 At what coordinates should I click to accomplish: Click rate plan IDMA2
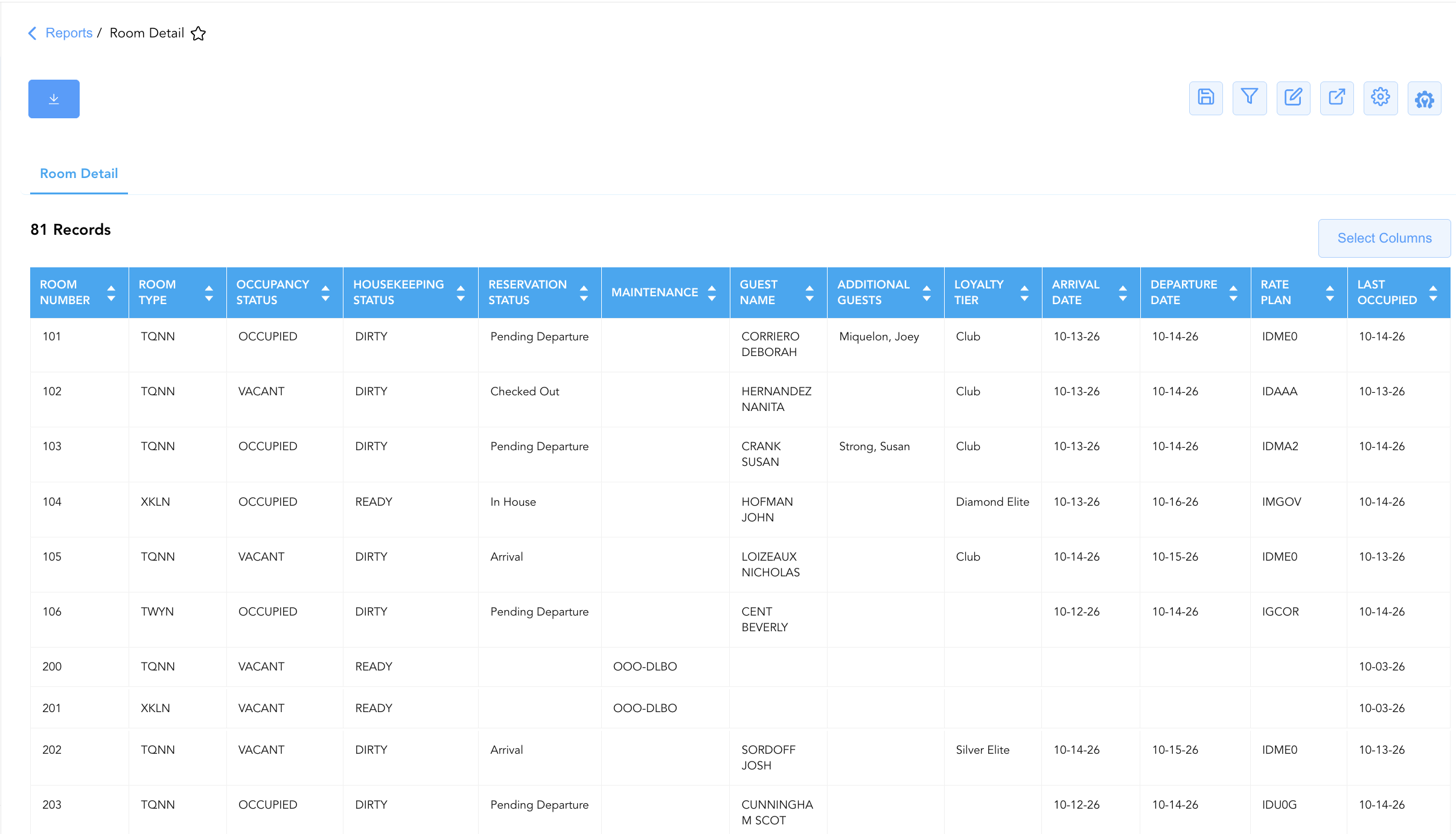[1280, 447]
